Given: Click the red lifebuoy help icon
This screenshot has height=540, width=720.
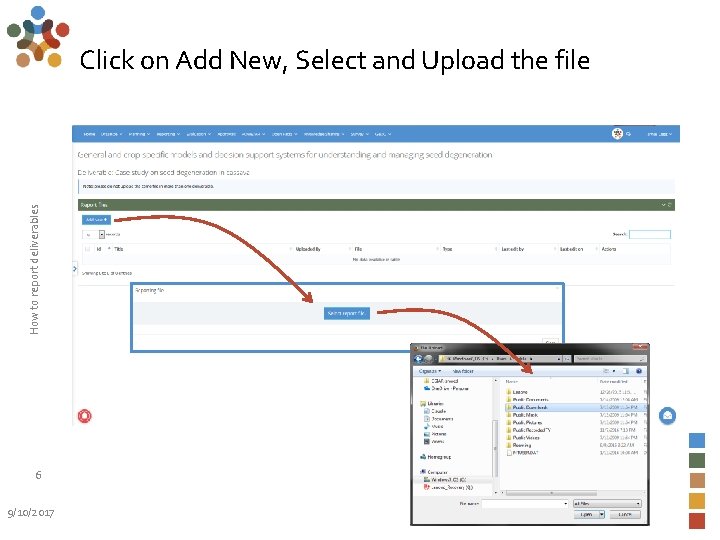Looking at the screenshot, I should point(84,416).
